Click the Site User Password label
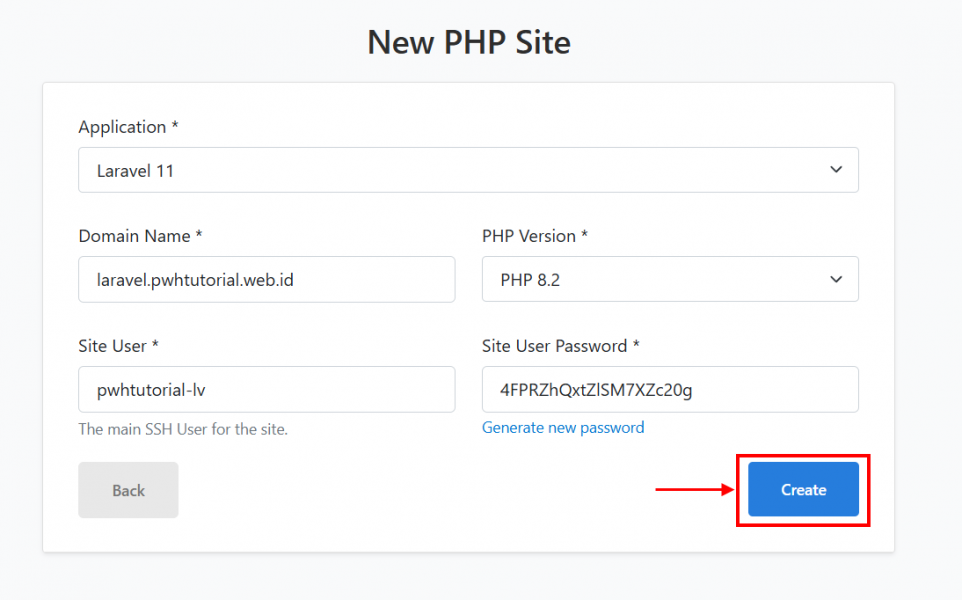962x600 pixels. (560, 346)
